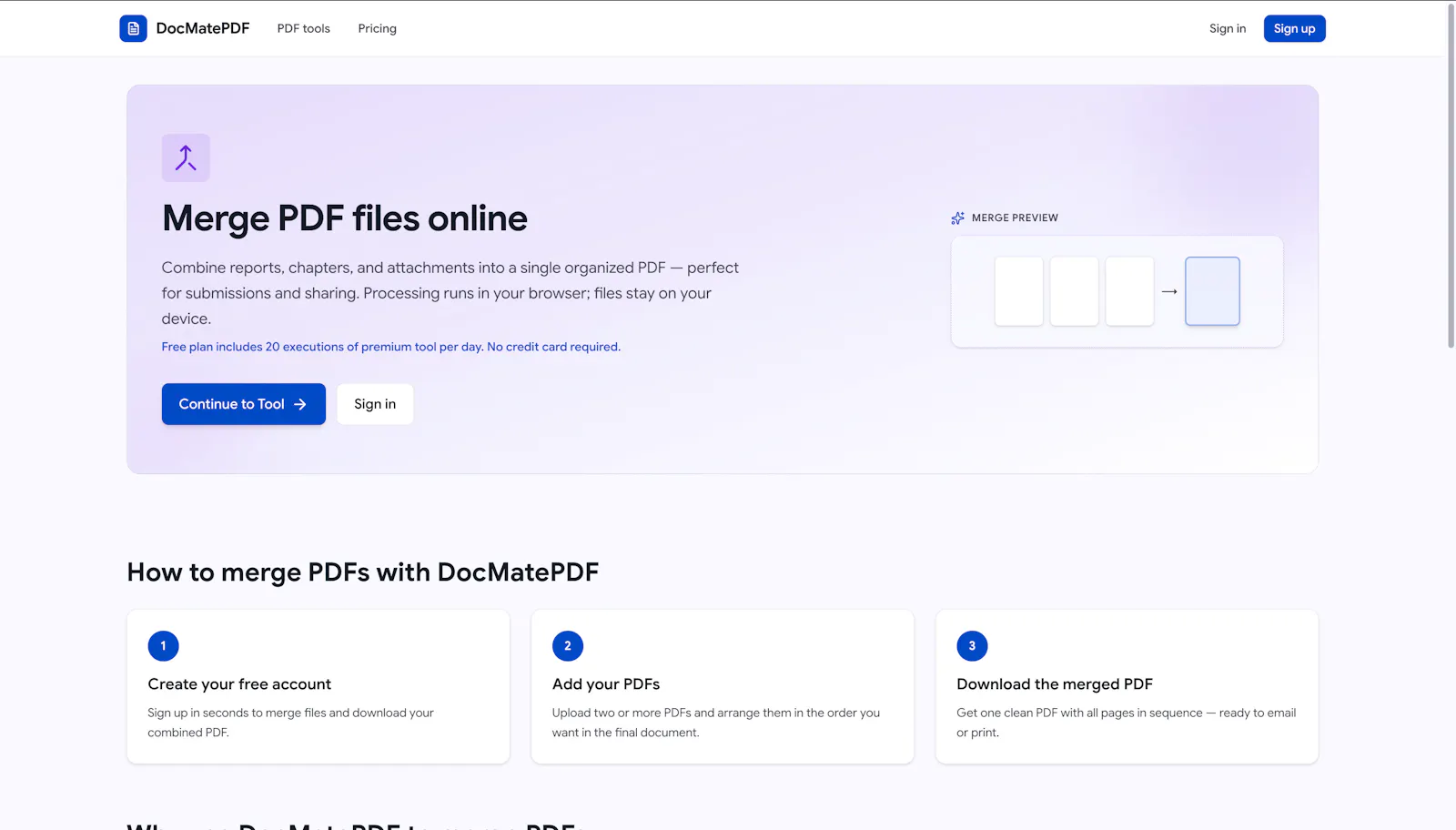This screenshot has height=830, width=1456.
Task: Click the Add your PDFs title
Action: (606, 684)
